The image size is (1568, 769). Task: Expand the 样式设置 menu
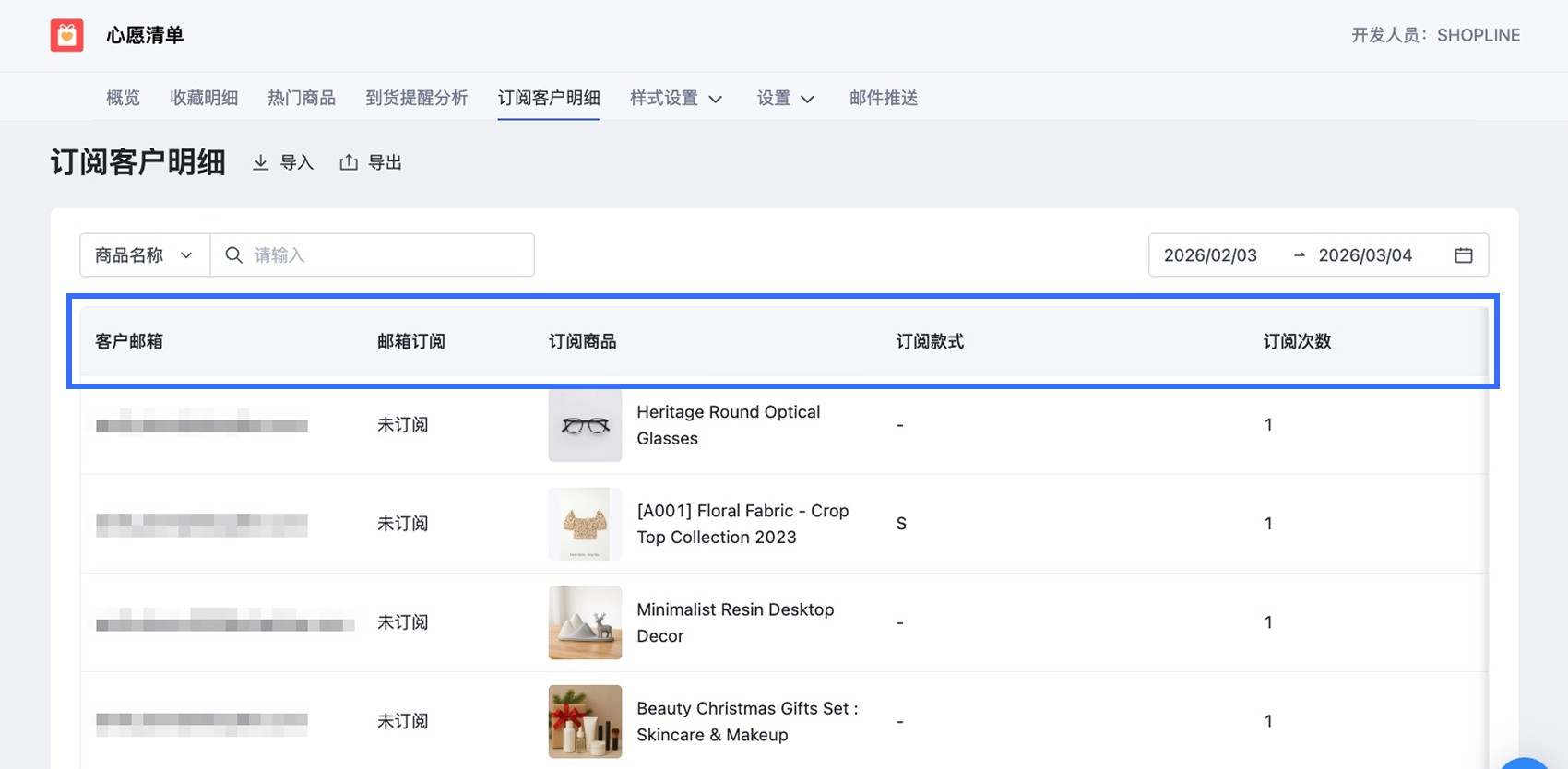675,98
